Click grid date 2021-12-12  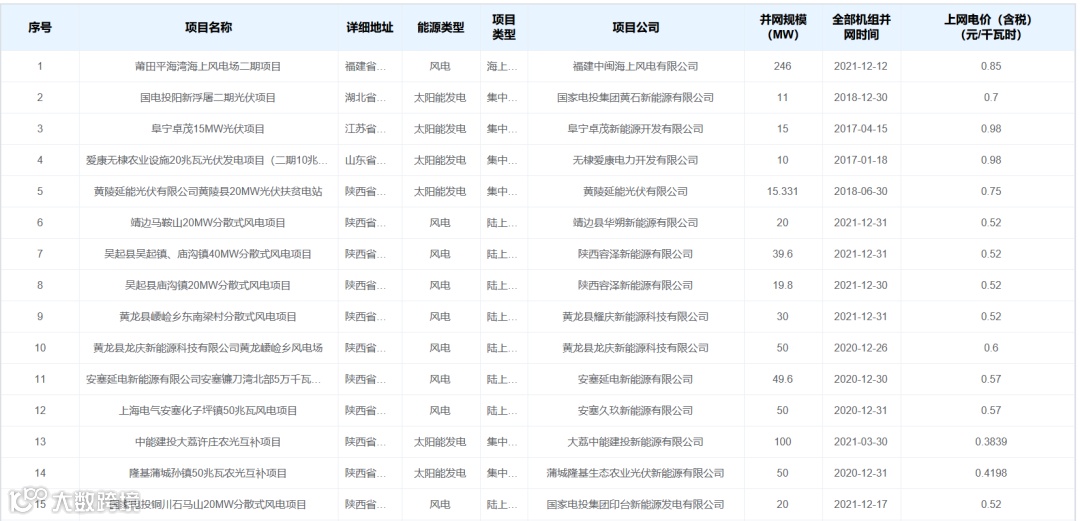(x=861, y=66)
